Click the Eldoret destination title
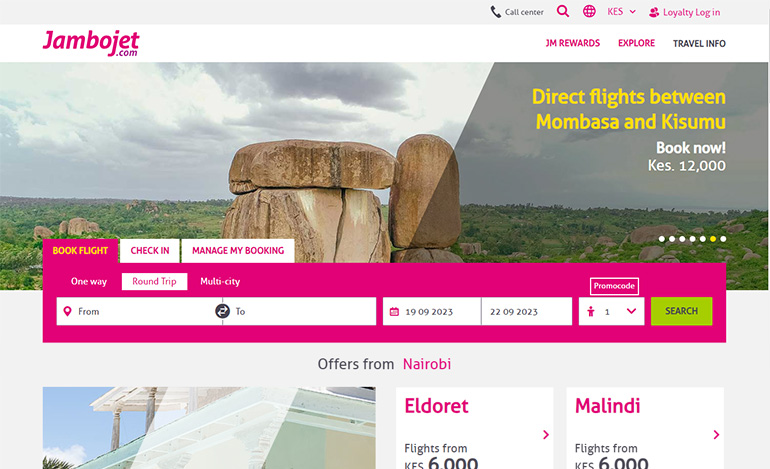 [x=436, y=406]
